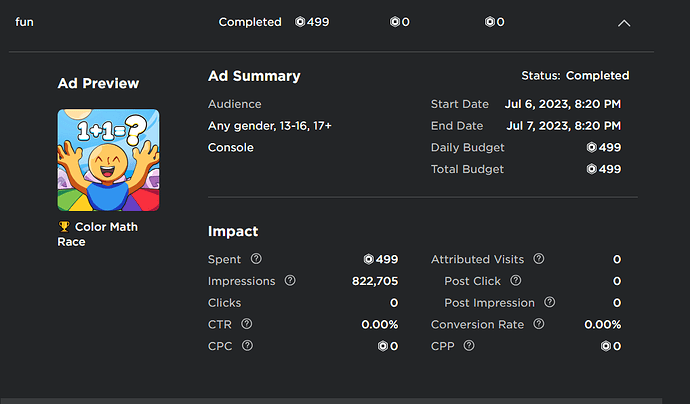Viewport: 690px width, 404px height.
Task: Open the Attributed Visits help icon
Action: point(539,259)
